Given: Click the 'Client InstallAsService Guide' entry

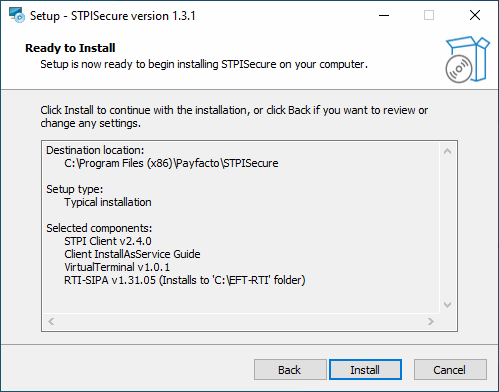Looking at the screenshot, I should (x=132, y=254).
